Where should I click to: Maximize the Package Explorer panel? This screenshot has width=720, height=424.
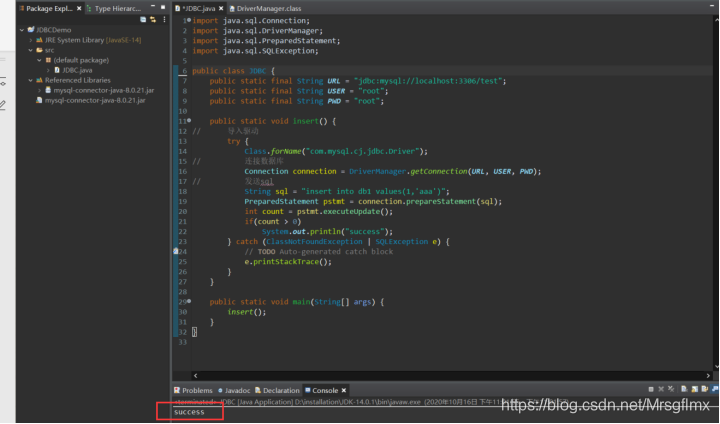point(163,7)
